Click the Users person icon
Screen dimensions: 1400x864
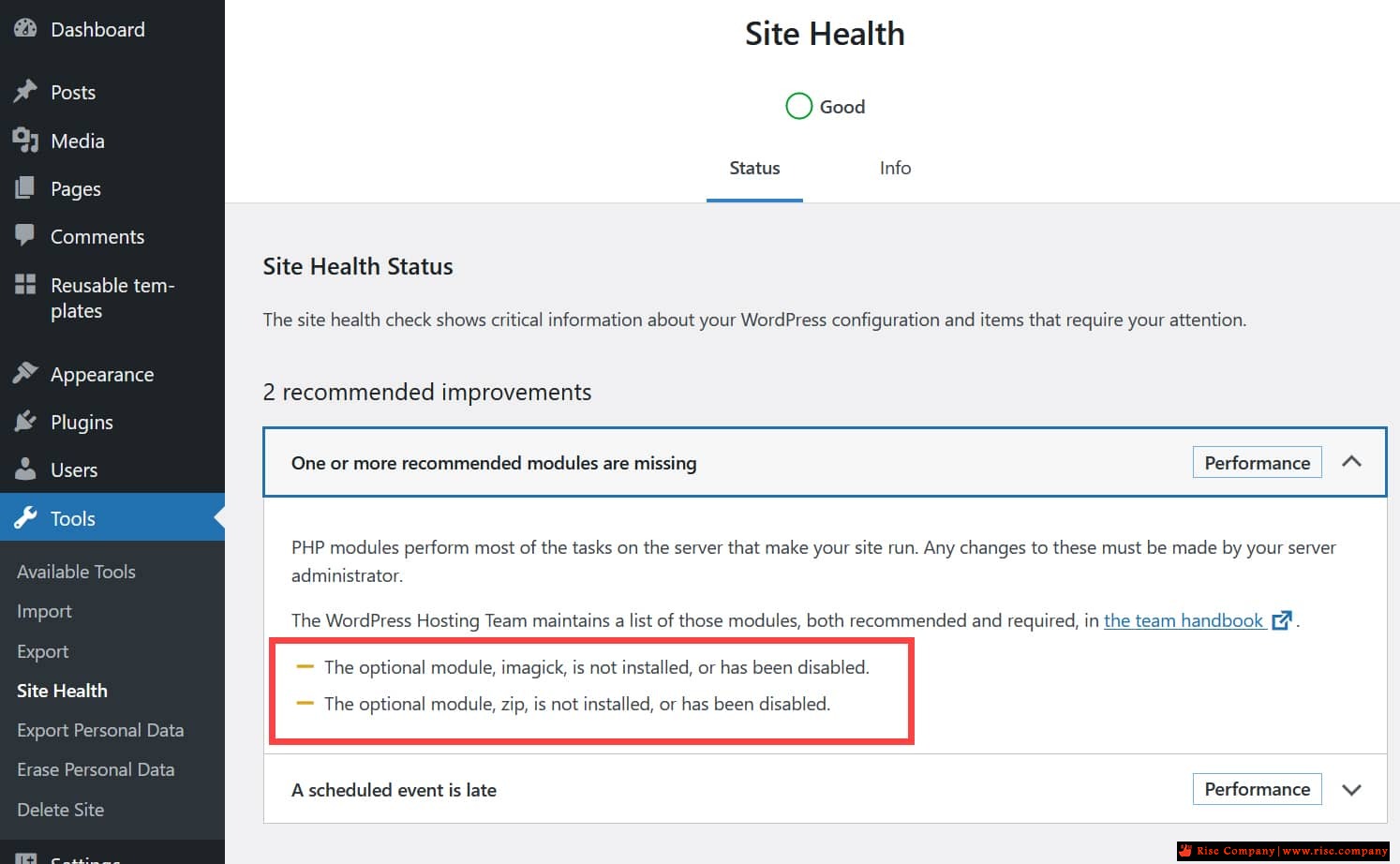pos(25,469)
